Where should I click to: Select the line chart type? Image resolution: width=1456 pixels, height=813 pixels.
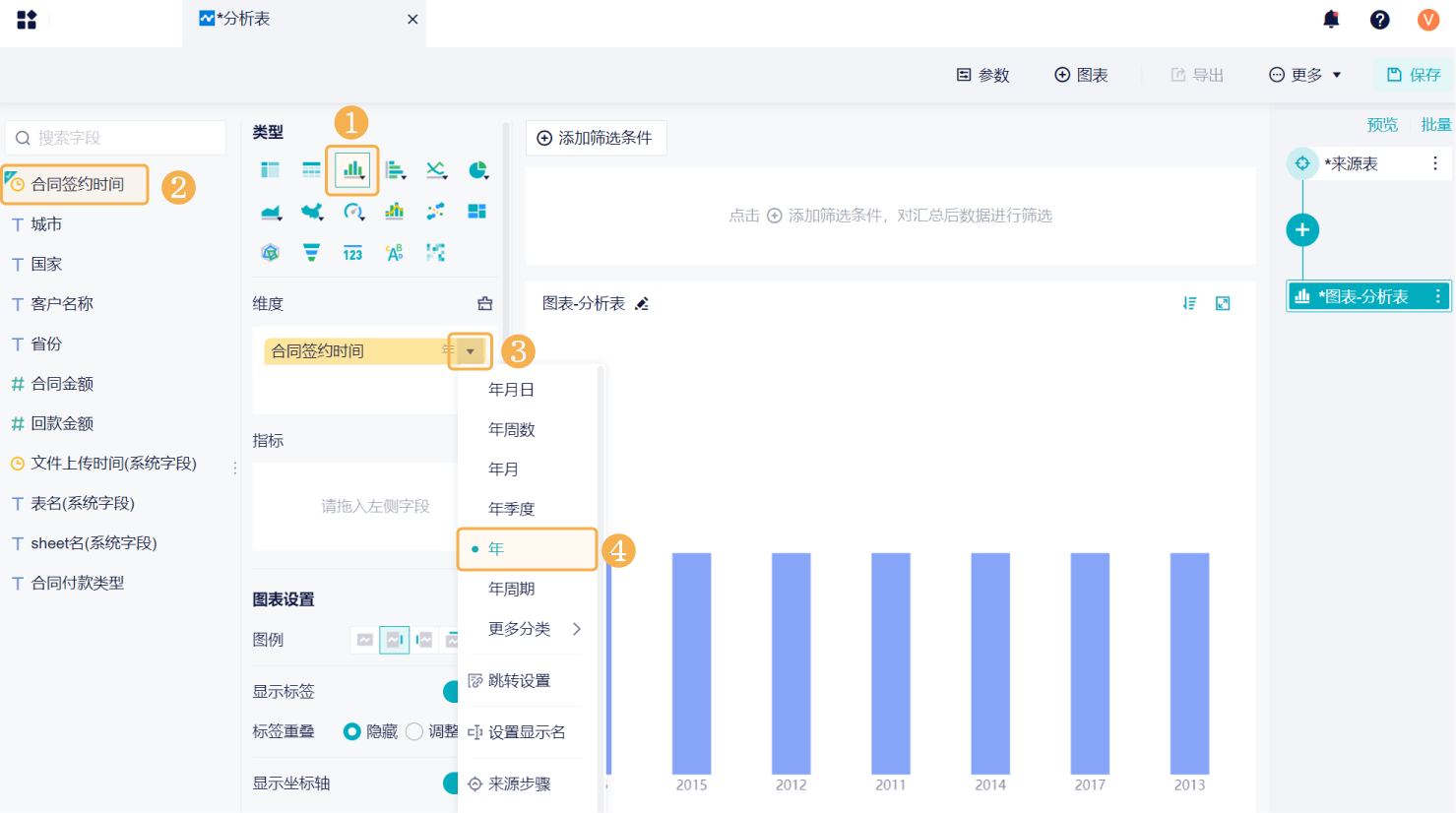coord(436,170)
